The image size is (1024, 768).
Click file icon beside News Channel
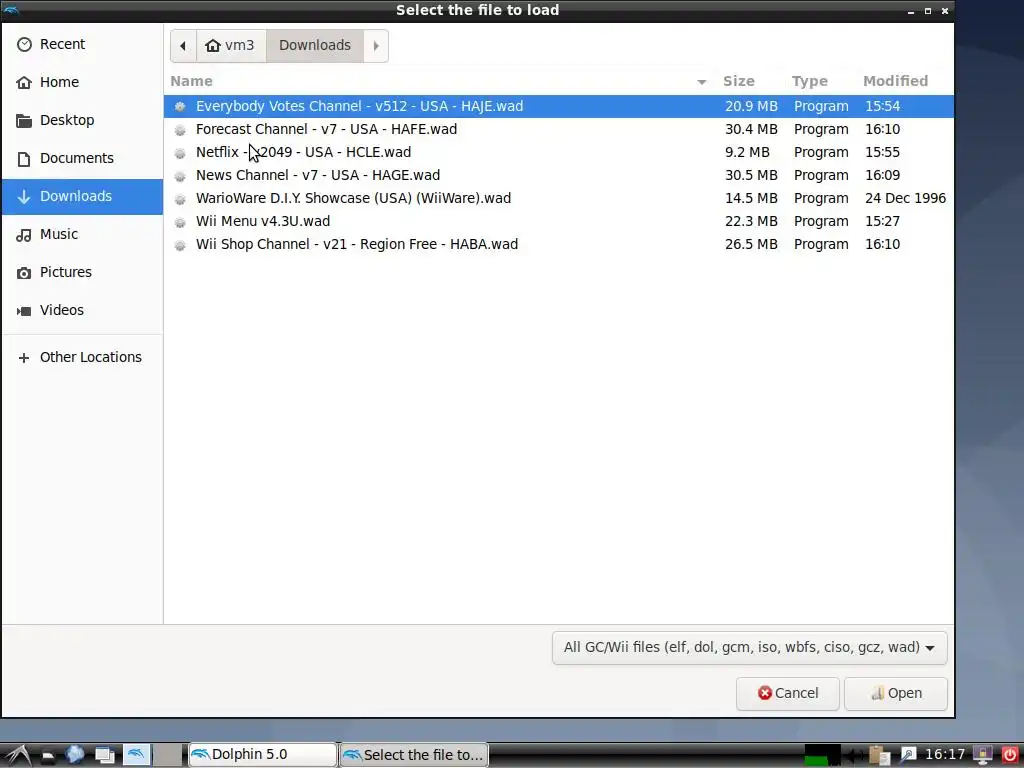[x=180, y=176]
